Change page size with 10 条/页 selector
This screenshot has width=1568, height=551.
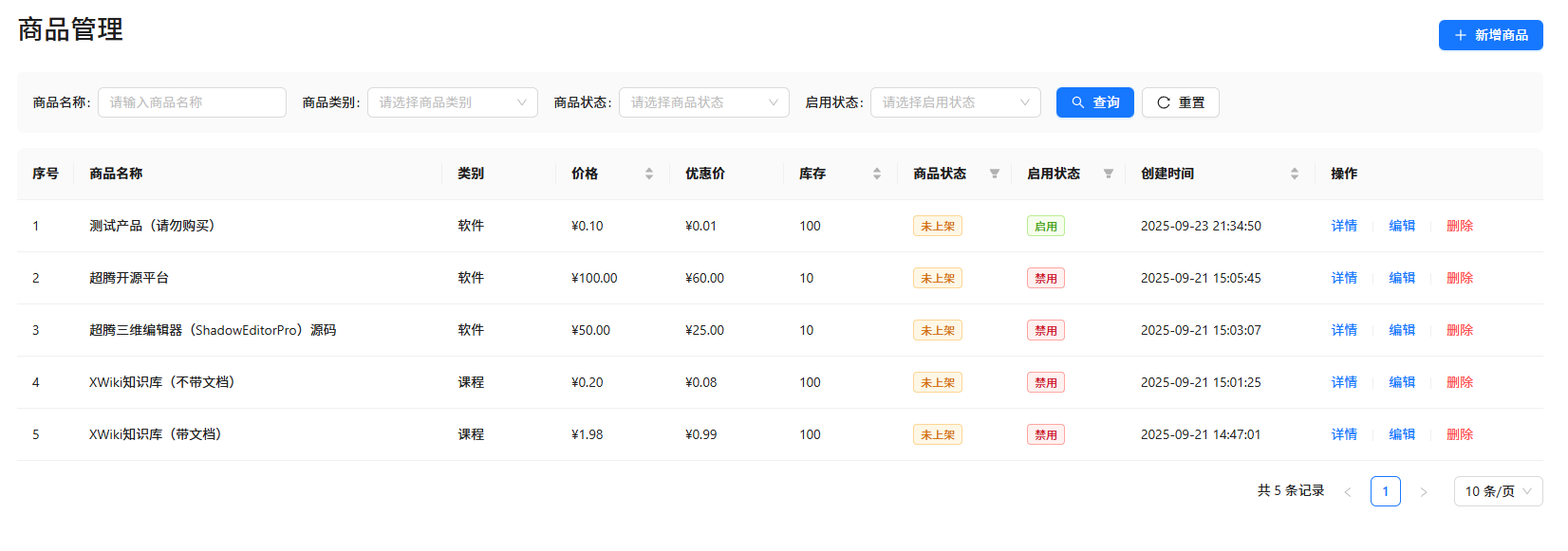click(x=1498, y=491)
